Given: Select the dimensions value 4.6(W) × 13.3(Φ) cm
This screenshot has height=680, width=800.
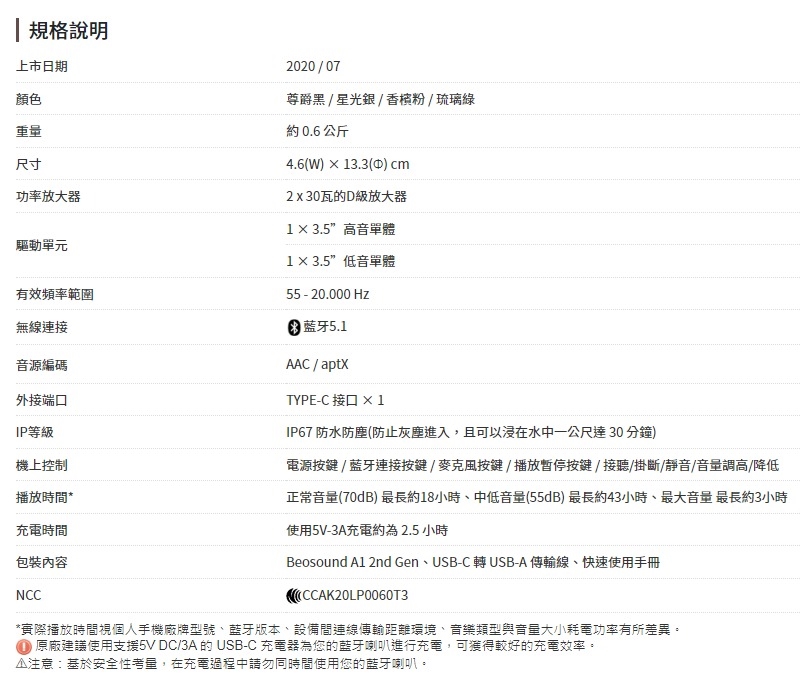Looking at the screenshot, I should coord(347,164).
